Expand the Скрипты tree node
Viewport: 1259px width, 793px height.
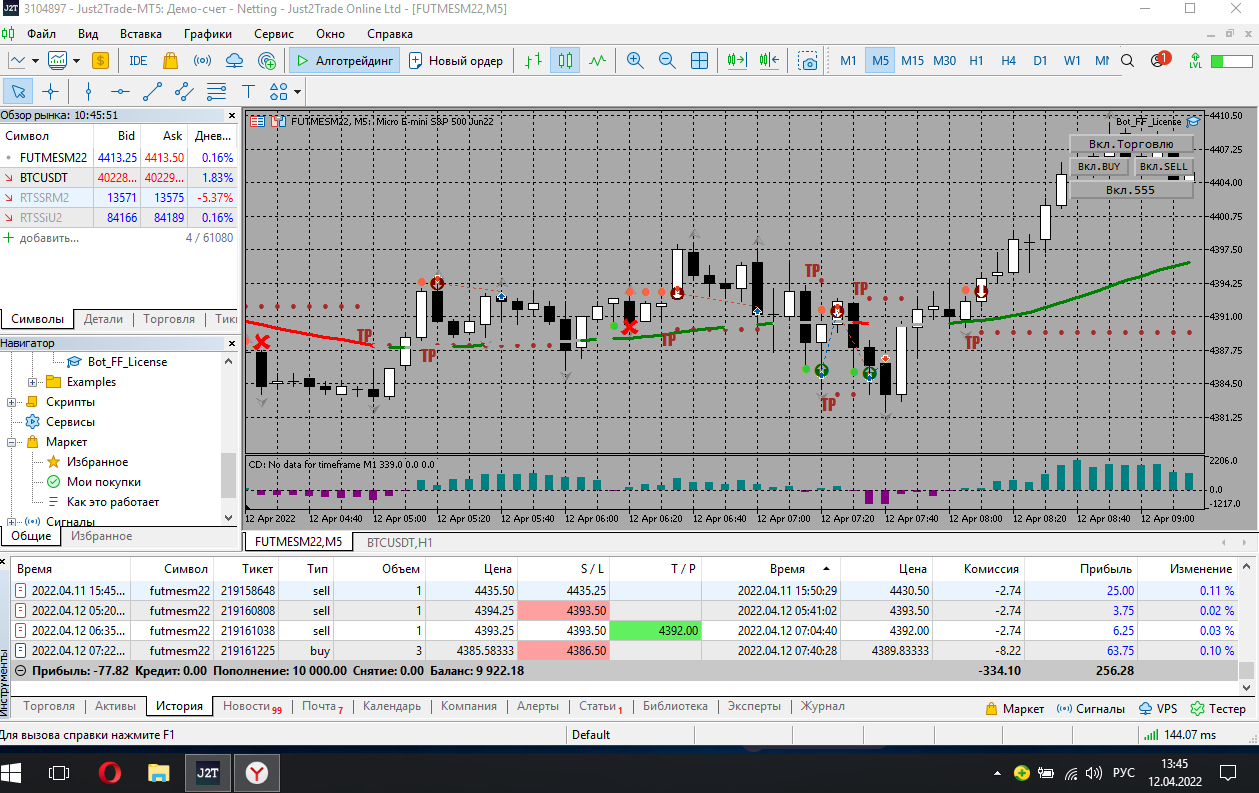tap(12, 402)
